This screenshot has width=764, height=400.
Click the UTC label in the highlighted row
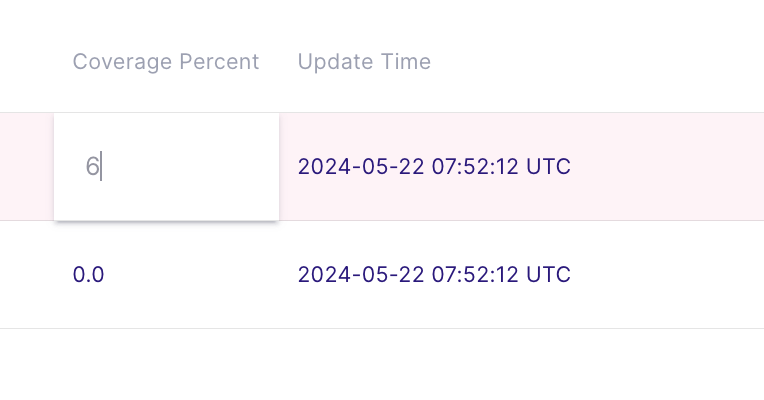[548, 167]
